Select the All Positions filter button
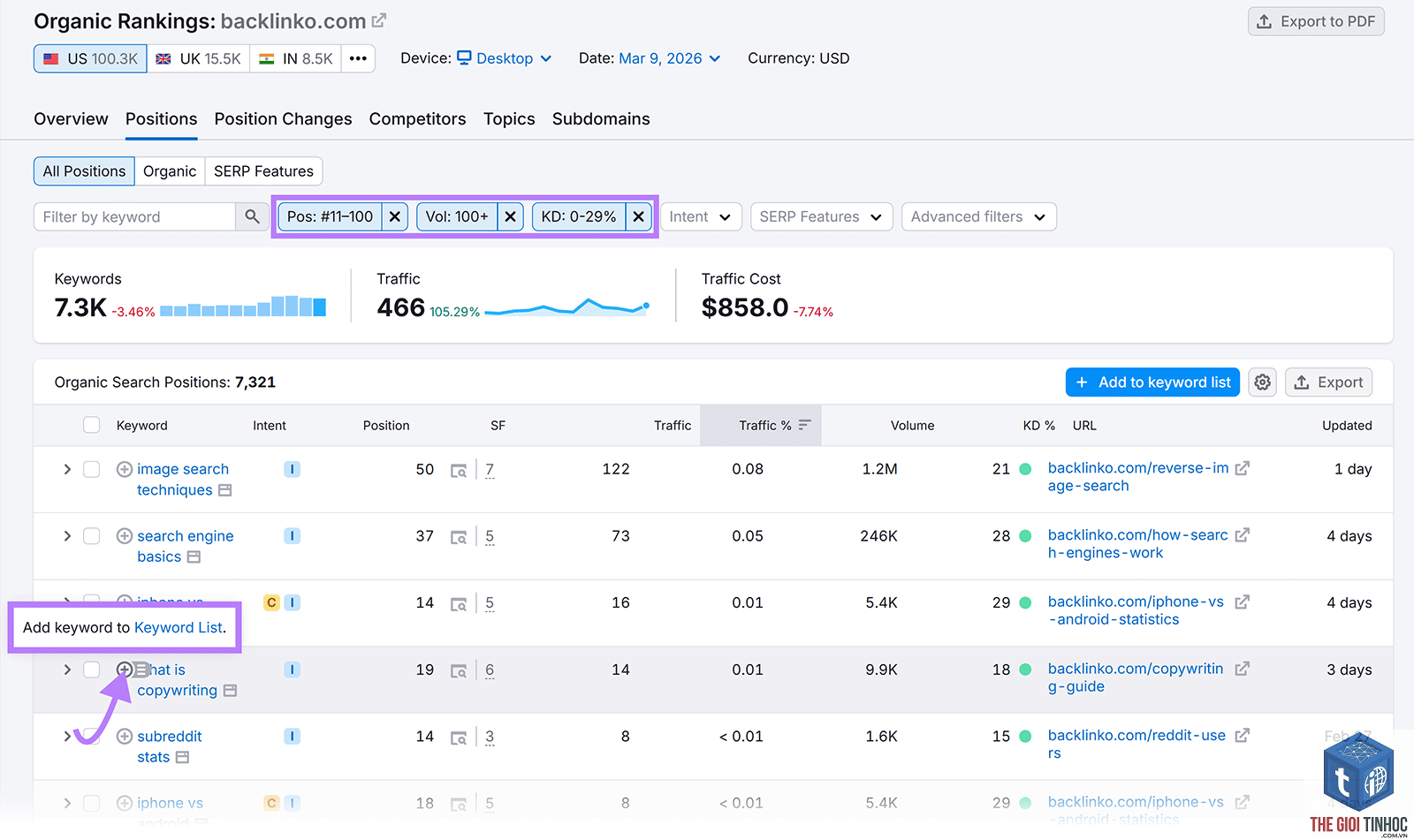The width and height of the screenshot is (1414, 840). click(84, 171)
